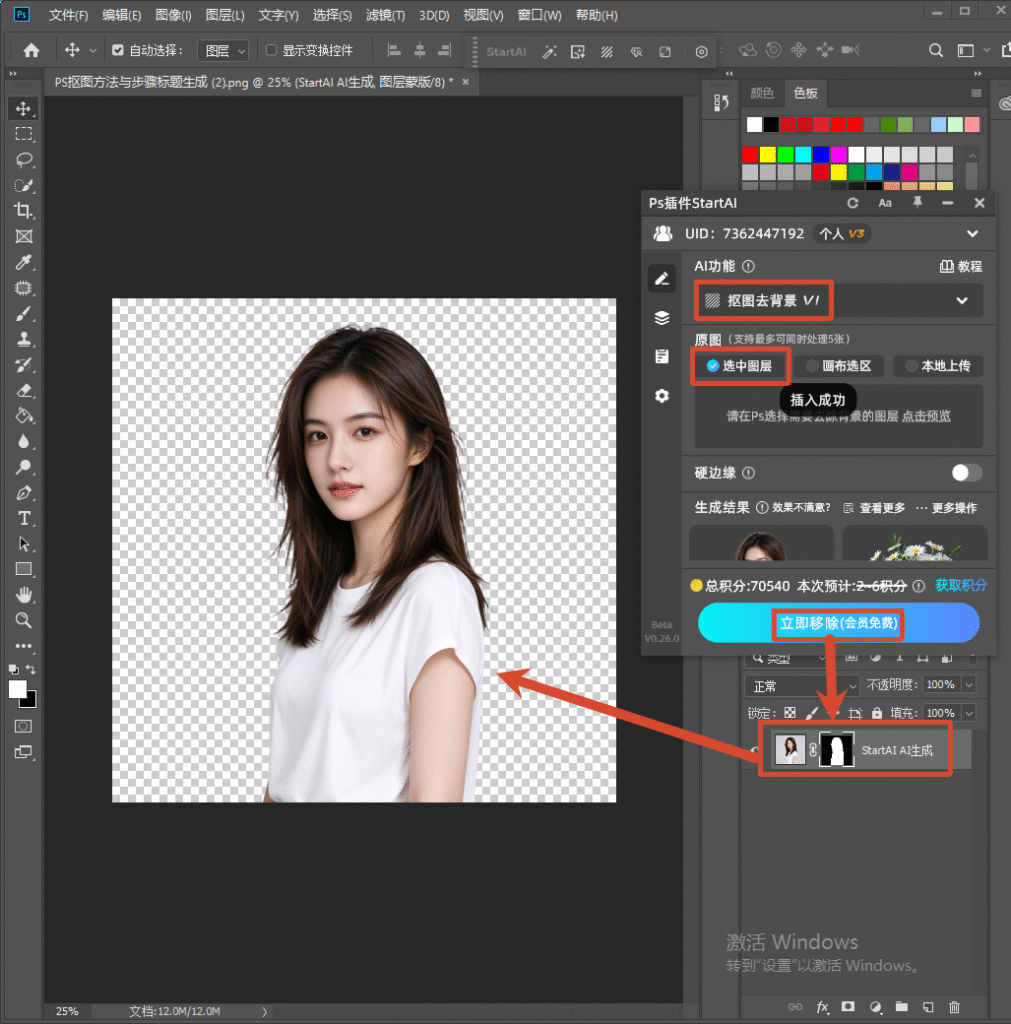Select the Clone Stamp tool
The width and height of the screenshot is (1011, 1024).
pyautogui.click(x=24, y=339)
